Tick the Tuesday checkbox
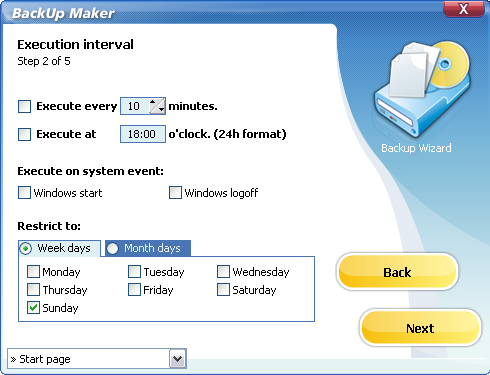The width and height of the screenshot is (490, 375). (134, 272)
